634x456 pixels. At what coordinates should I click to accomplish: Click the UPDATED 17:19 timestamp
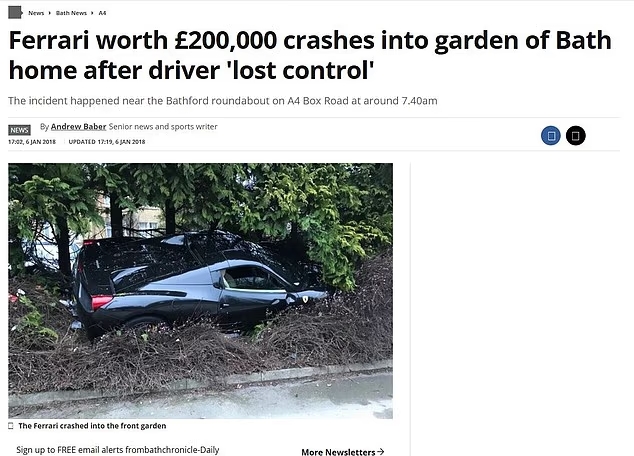click(x=107, y=142)
